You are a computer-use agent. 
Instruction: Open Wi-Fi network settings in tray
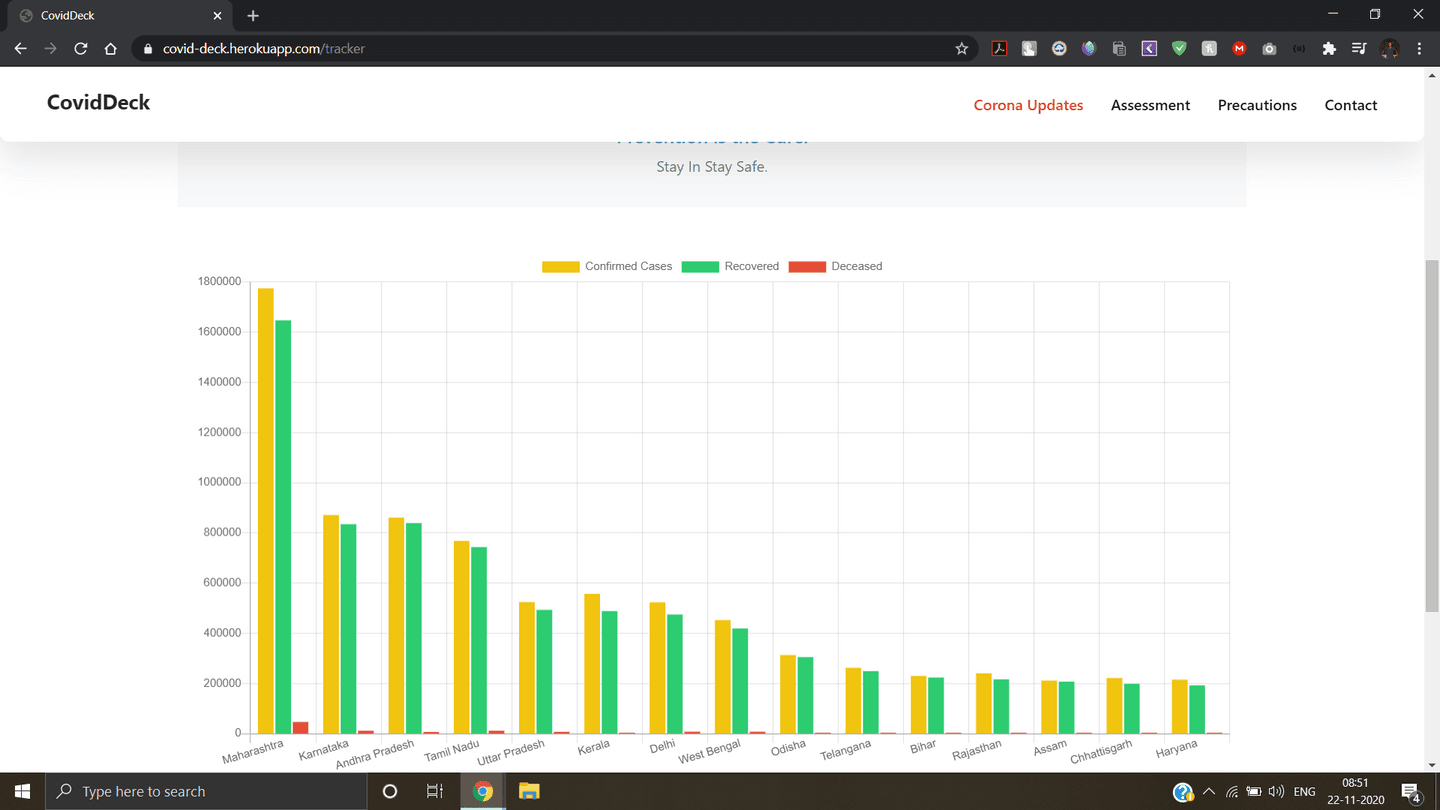(1232, 792)
